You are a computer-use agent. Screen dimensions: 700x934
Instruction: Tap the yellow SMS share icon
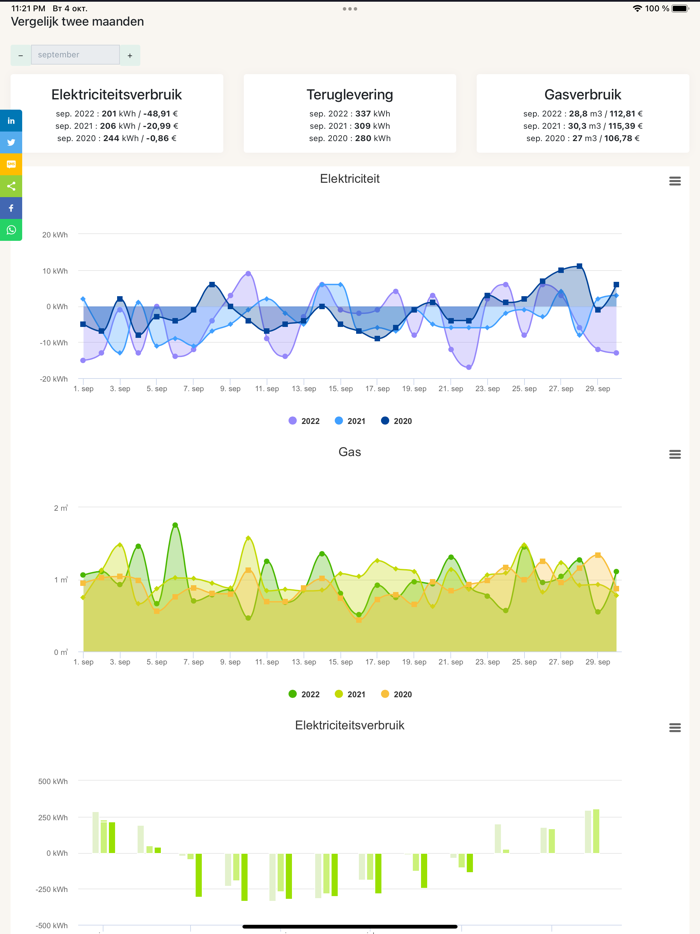pyautogui.click(x=11, y=164)
